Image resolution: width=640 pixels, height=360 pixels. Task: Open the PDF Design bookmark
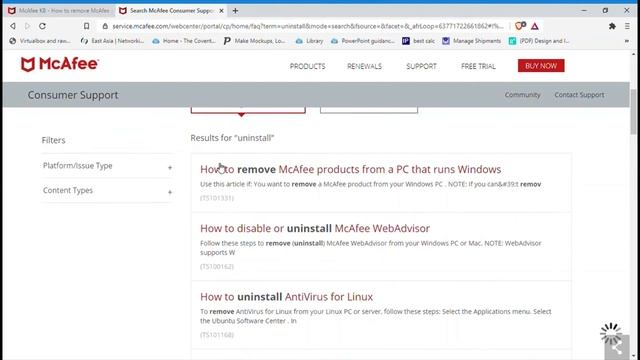(539, 41)
